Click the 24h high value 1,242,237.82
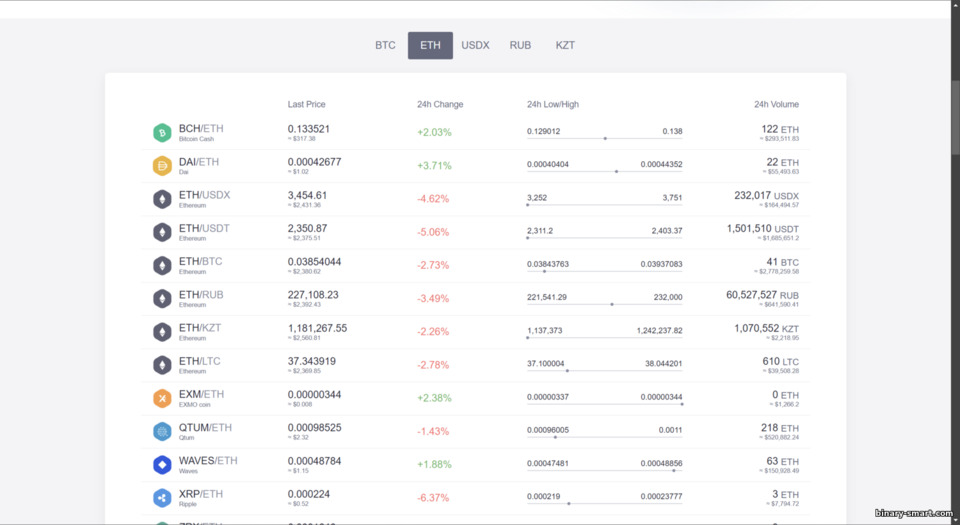Image resolution: width=960 pixels, height=525 pixels. click(x=659, y=330)
